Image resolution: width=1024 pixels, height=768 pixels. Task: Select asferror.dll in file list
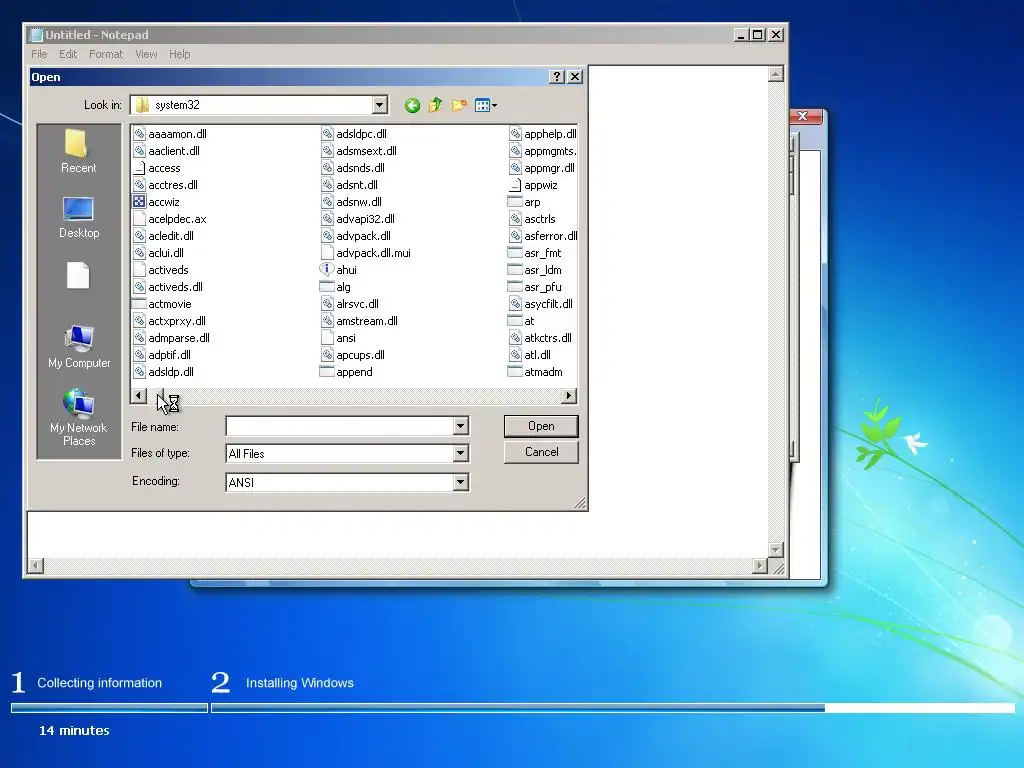(543, 236)
